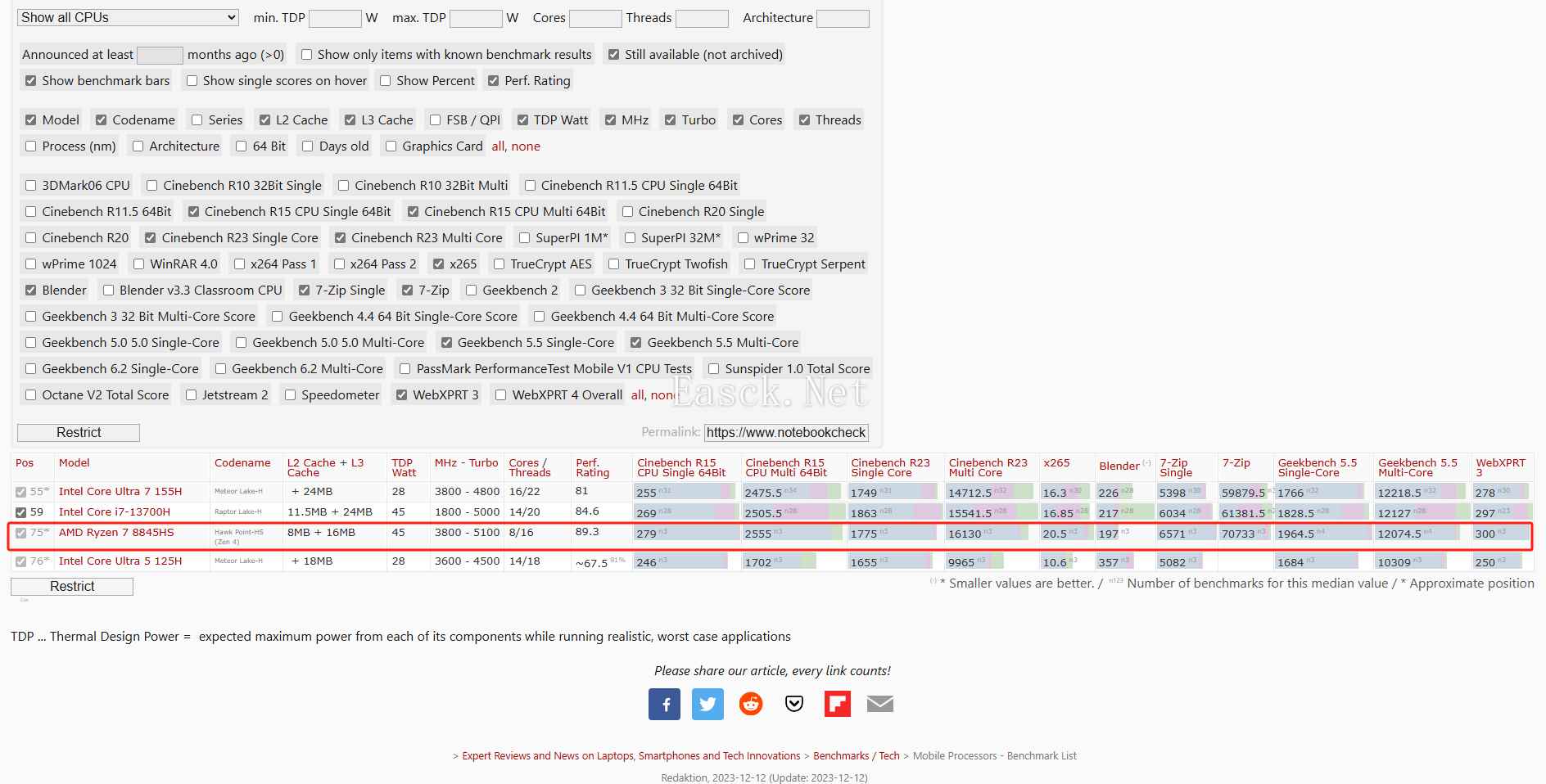Enable the Graphics Card checkbox
Screen dimensions: 1546x784
point(391,146)
